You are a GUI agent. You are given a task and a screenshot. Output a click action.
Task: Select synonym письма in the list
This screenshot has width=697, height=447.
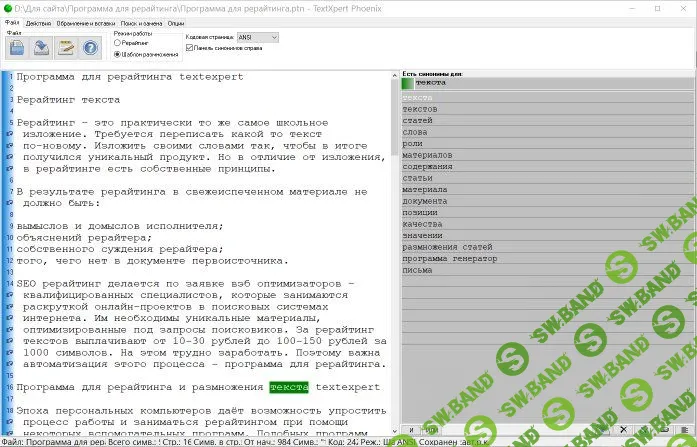548,271
